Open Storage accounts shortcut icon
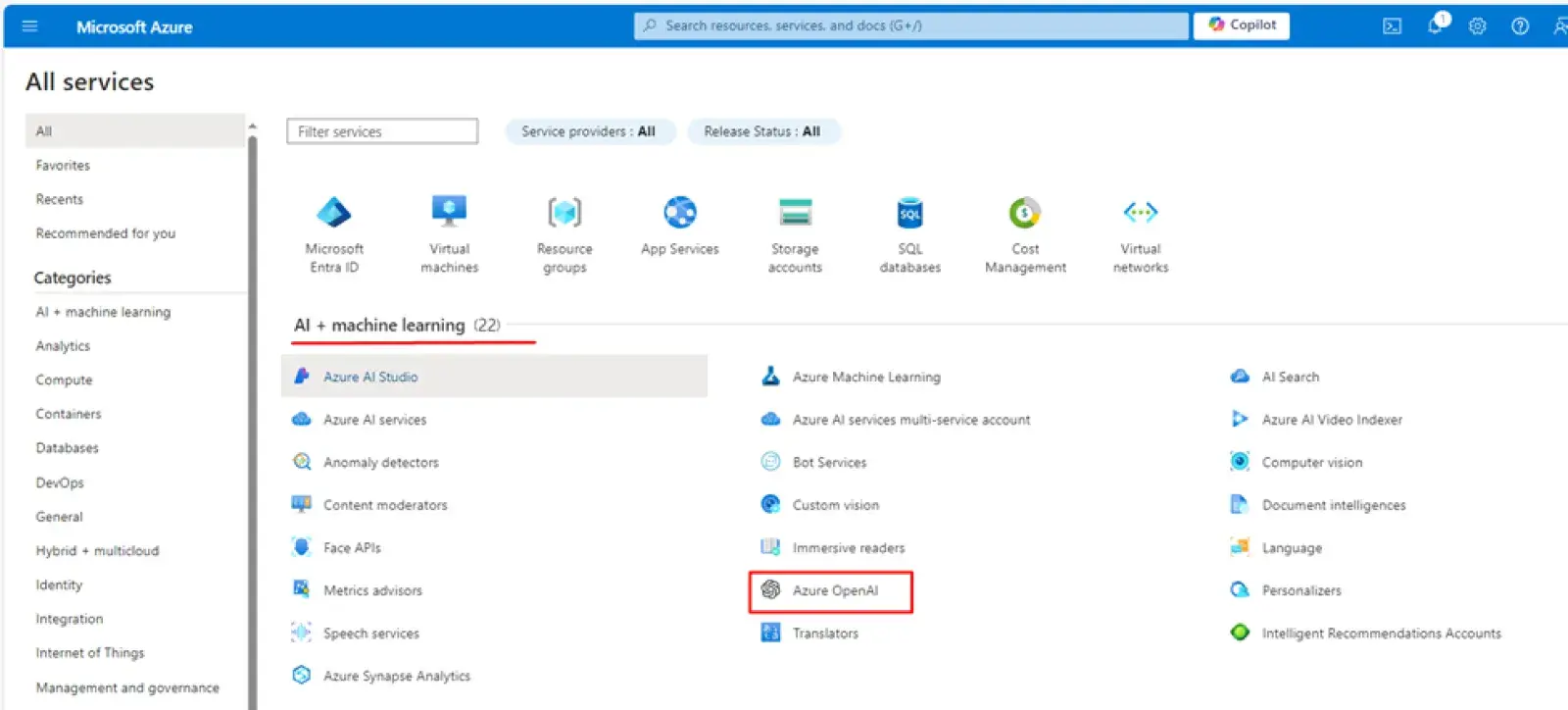1568x710 pixels. [x=795, y=212]
